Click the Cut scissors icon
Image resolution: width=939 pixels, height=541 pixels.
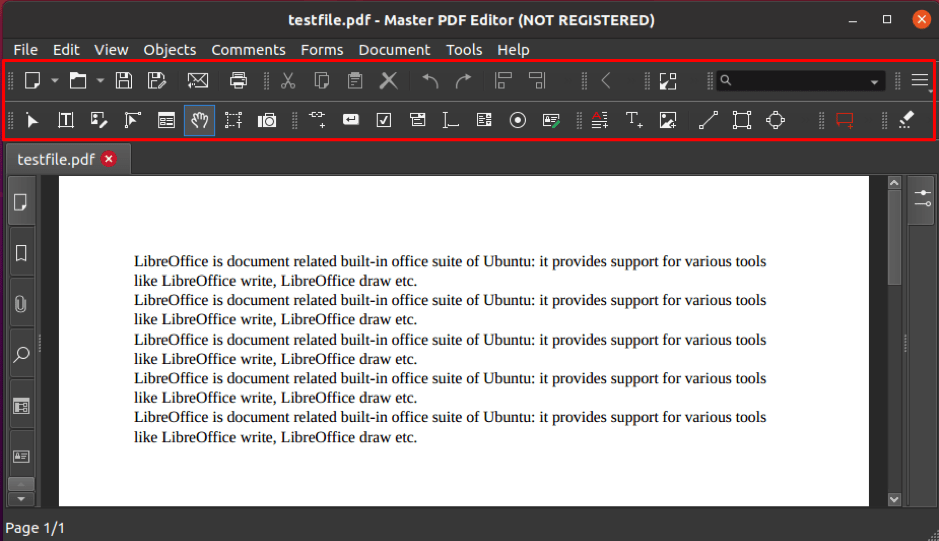click(288, 80)
